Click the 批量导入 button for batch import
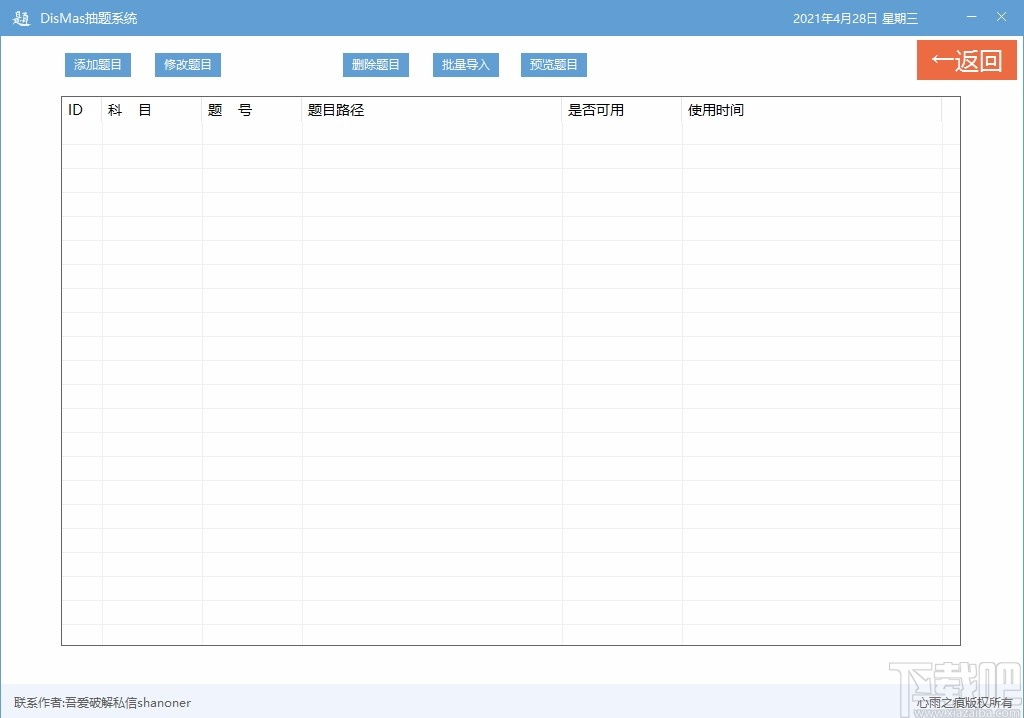 coord(465,64)
